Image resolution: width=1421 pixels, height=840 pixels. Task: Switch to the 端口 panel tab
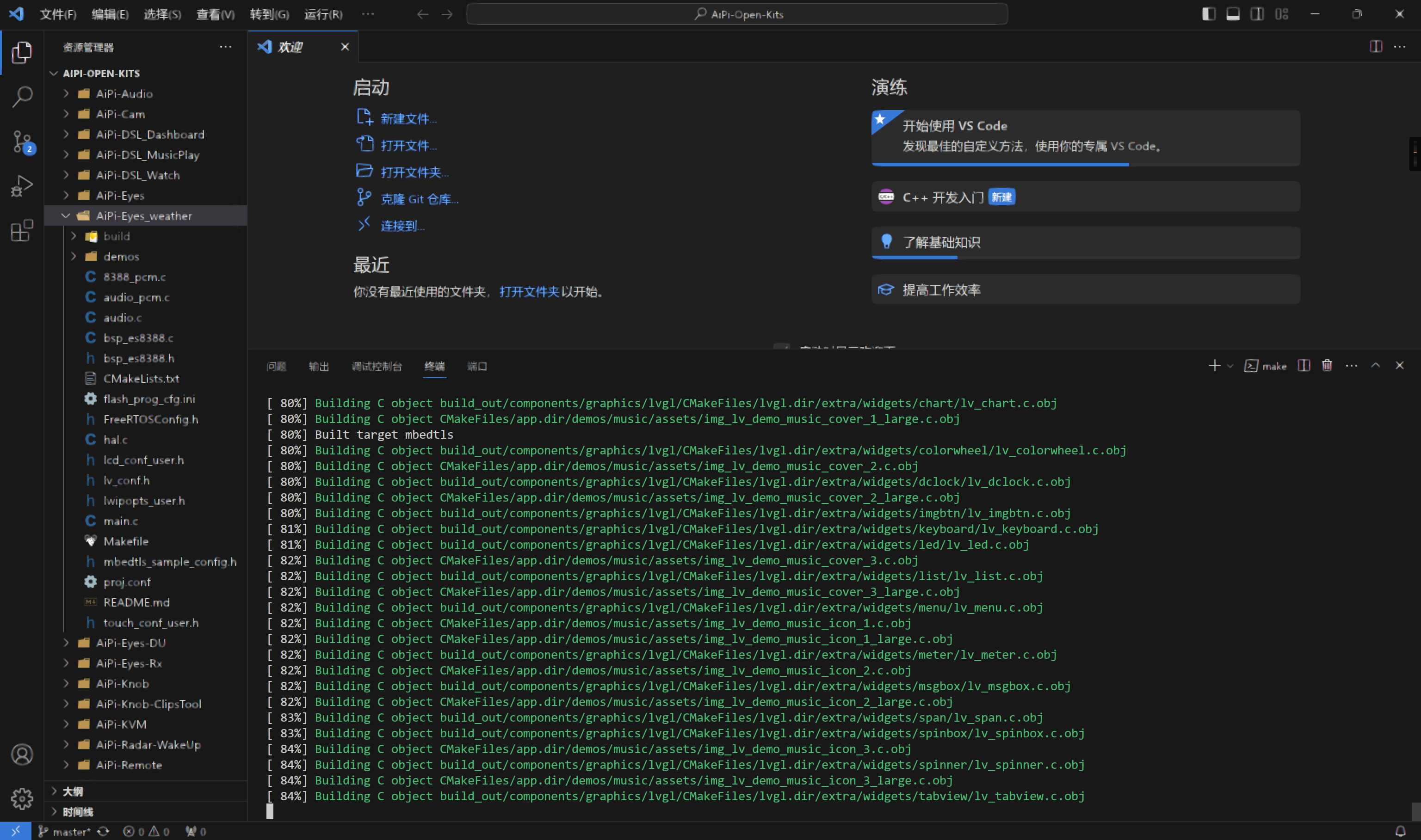[477, 366]
